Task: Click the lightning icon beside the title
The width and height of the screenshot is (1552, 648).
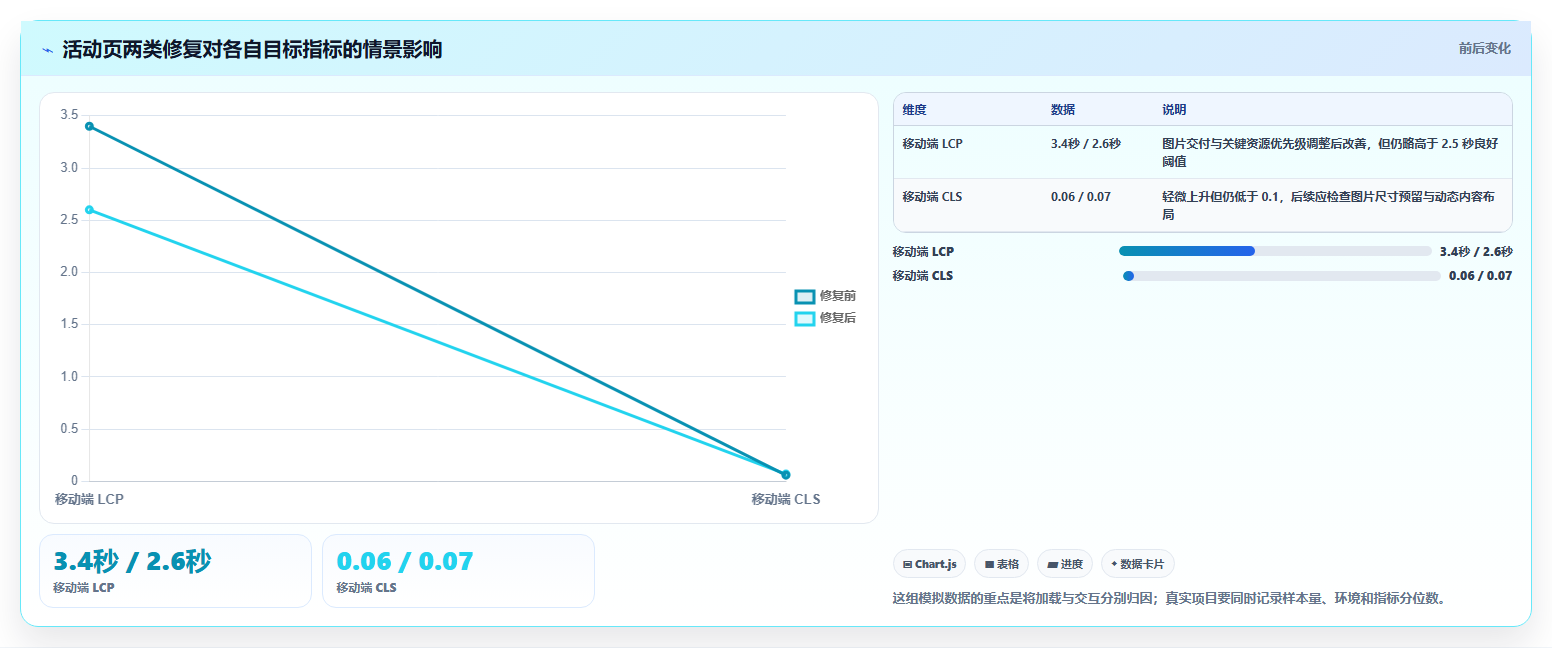Action: [x=47, y=50]
